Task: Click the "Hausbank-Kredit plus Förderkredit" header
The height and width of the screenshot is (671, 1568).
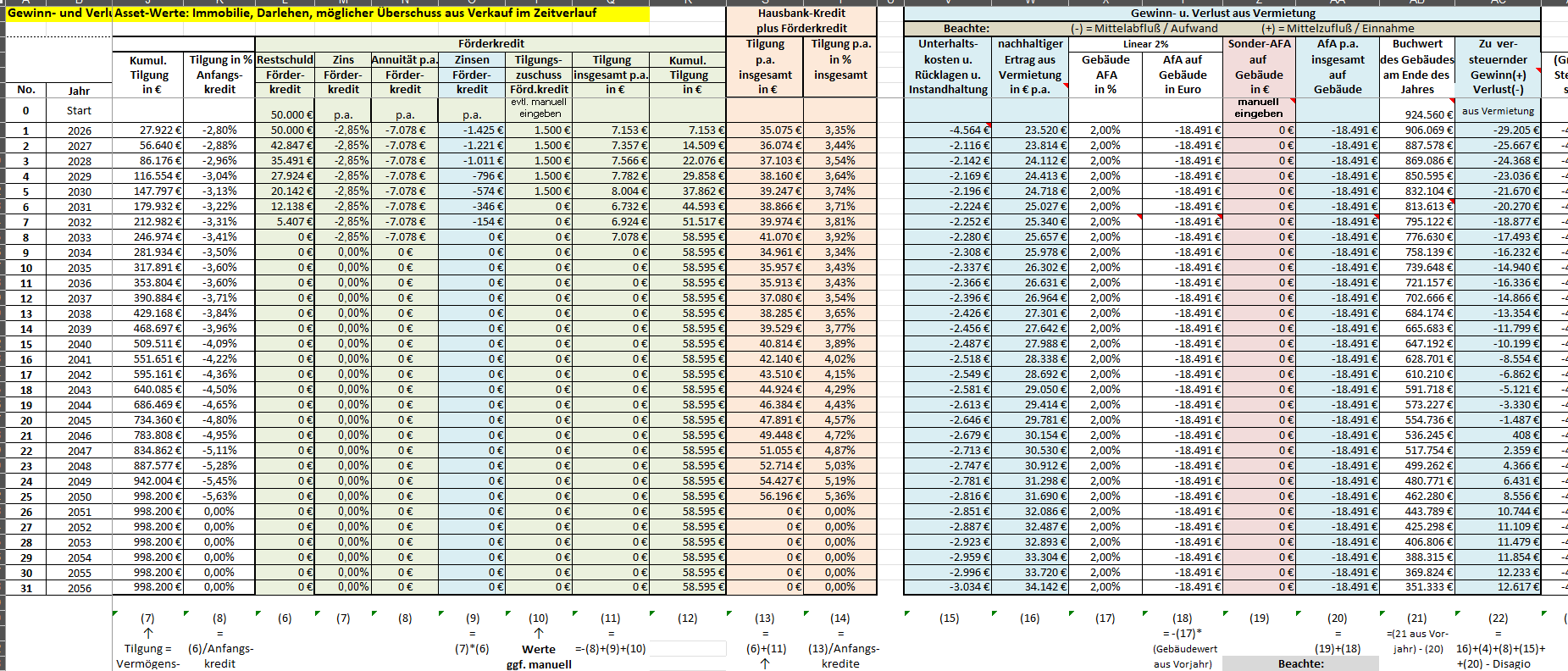Action: (801, 21)
